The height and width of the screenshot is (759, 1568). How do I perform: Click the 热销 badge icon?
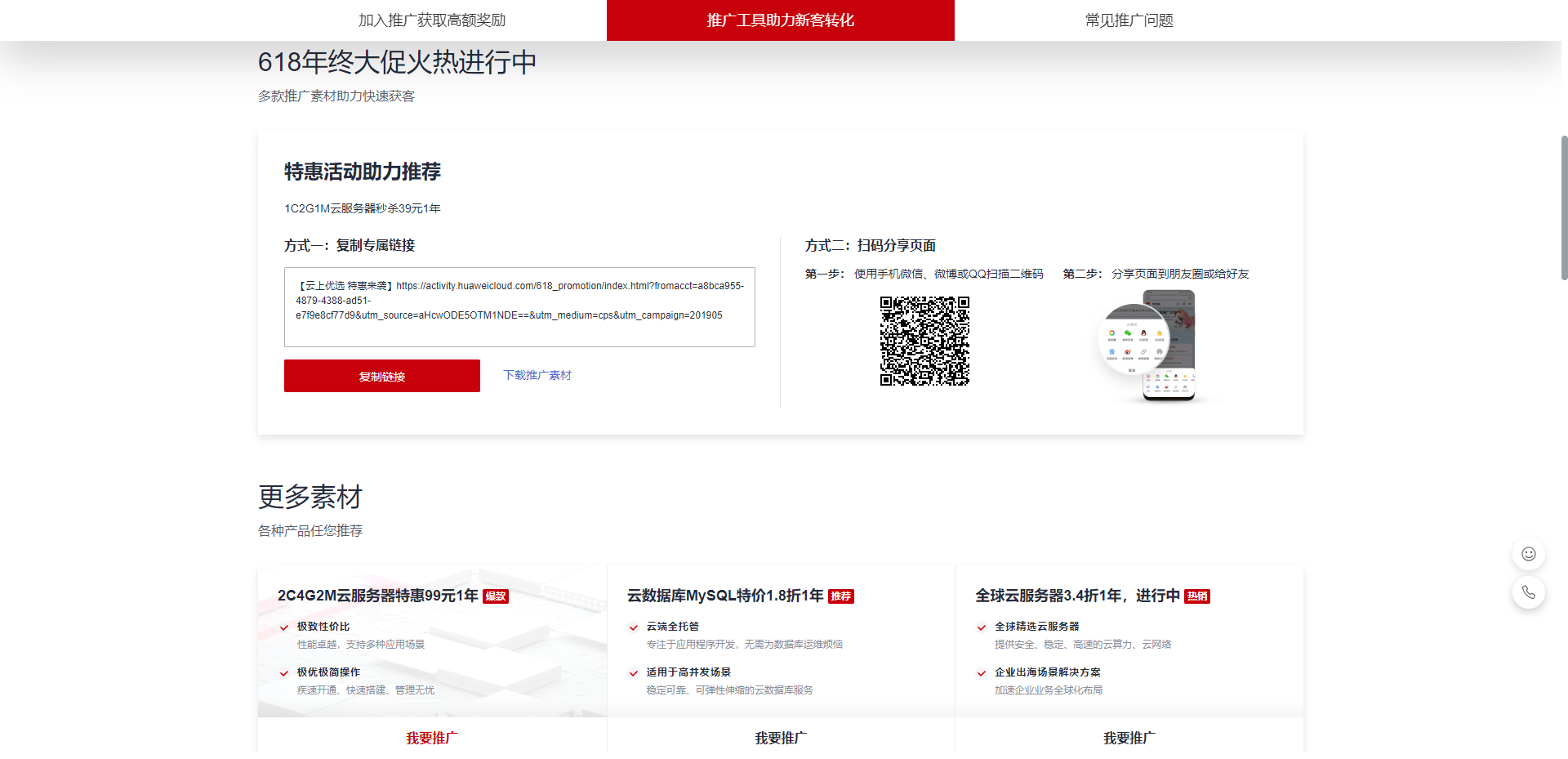pos(1197,596)
